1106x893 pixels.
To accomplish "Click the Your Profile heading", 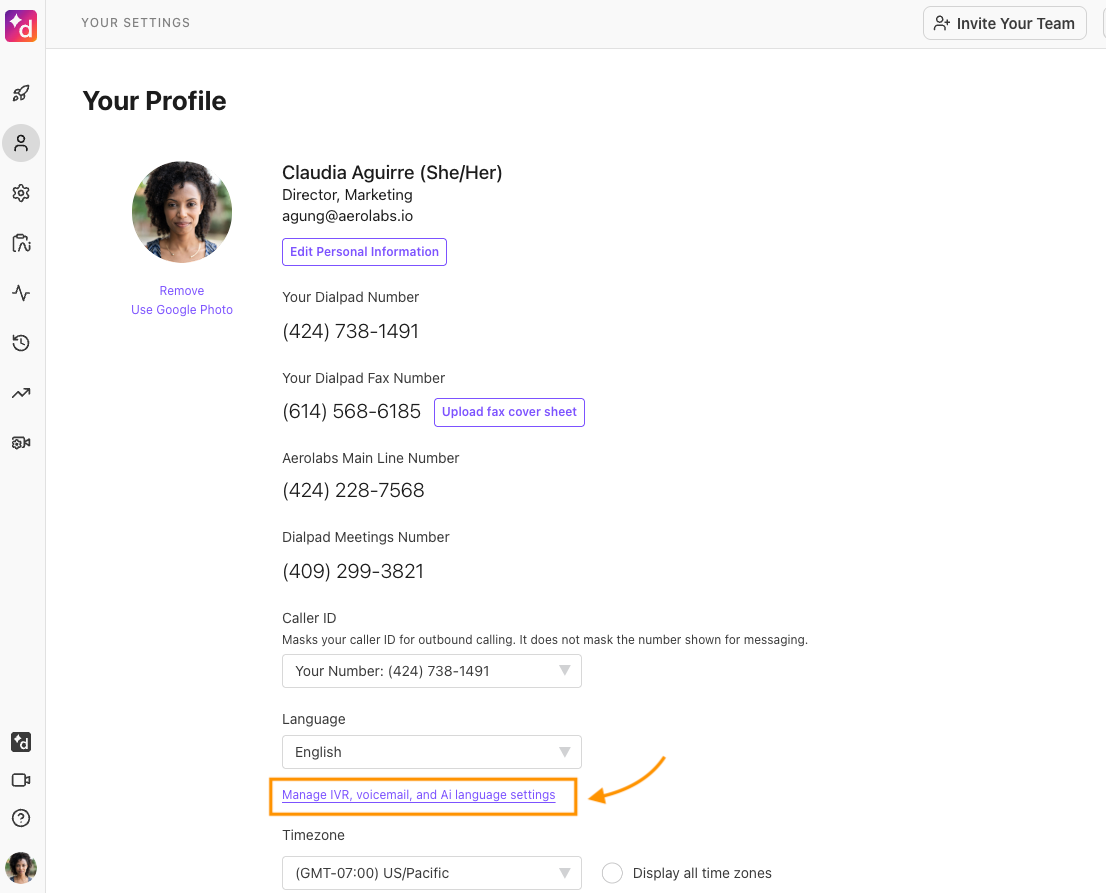I will [154, 101].
